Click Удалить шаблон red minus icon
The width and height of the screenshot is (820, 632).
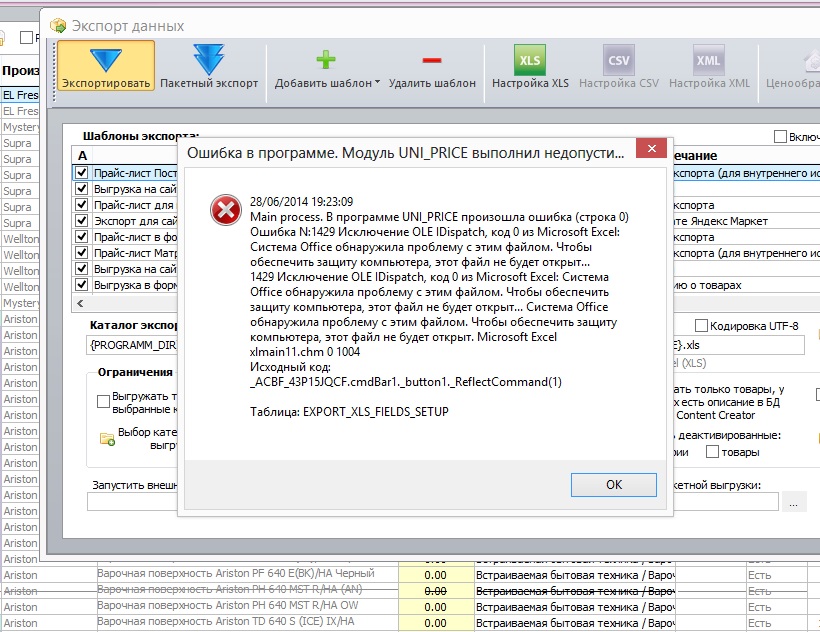coord(432,60)
